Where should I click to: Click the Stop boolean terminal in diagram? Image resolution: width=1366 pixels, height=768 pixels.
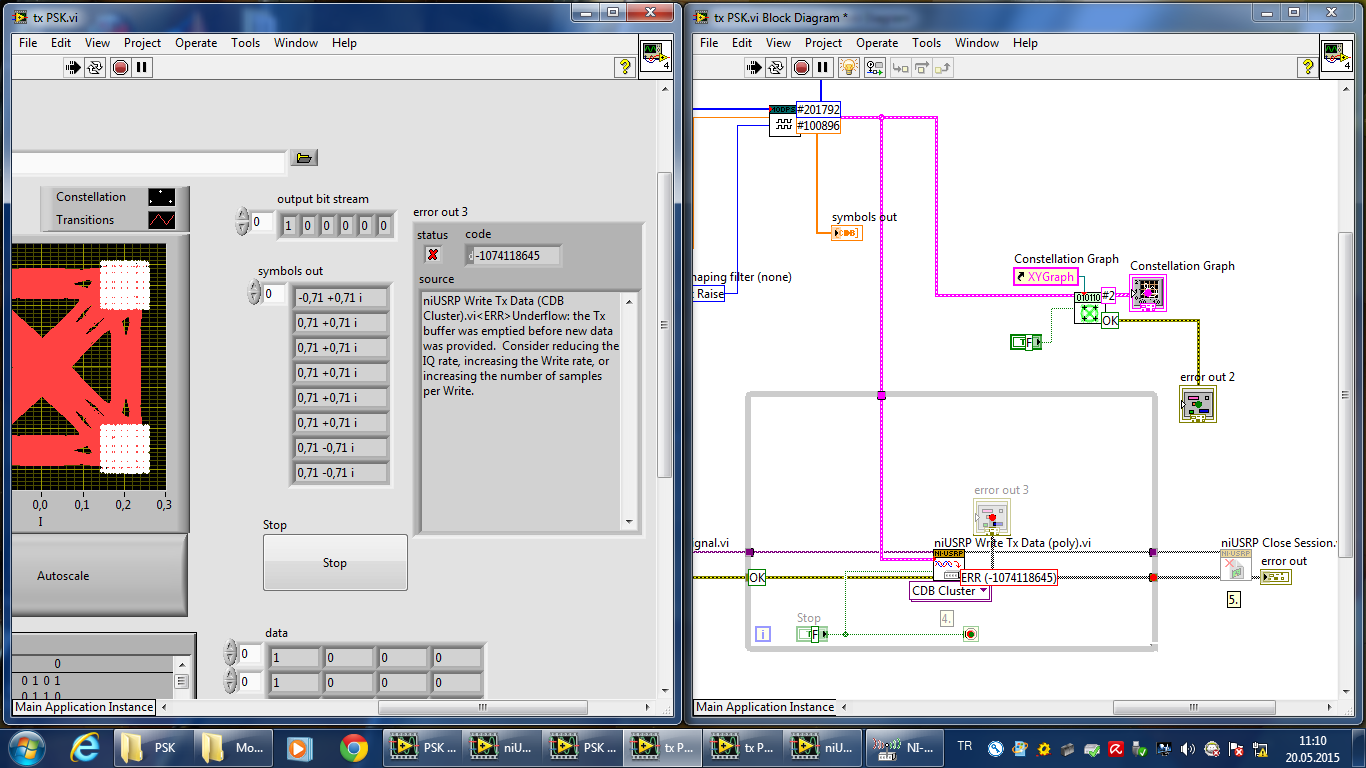[x=812, y=634]
